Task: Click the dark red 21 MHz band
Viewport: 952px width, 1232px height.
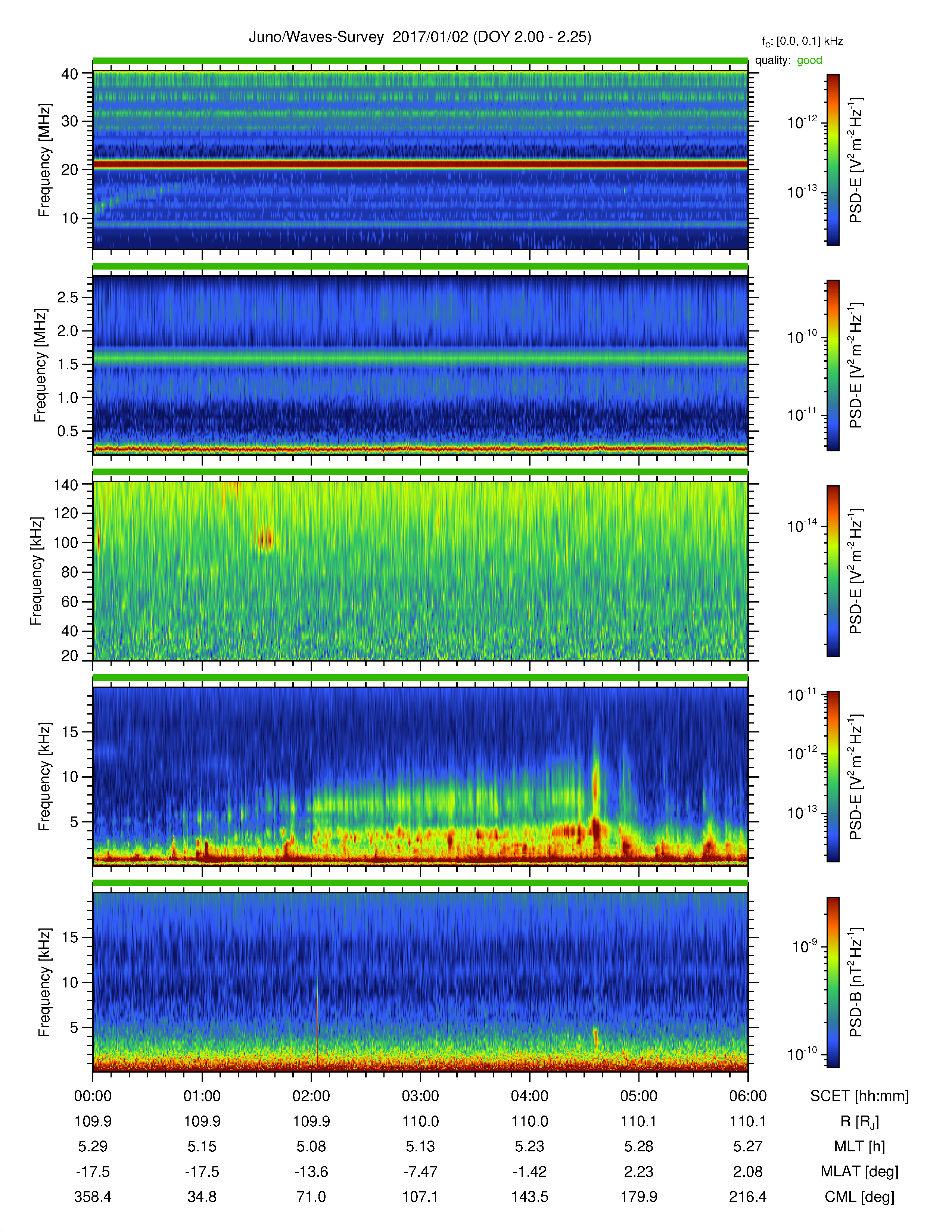Action: coord(420,164)
